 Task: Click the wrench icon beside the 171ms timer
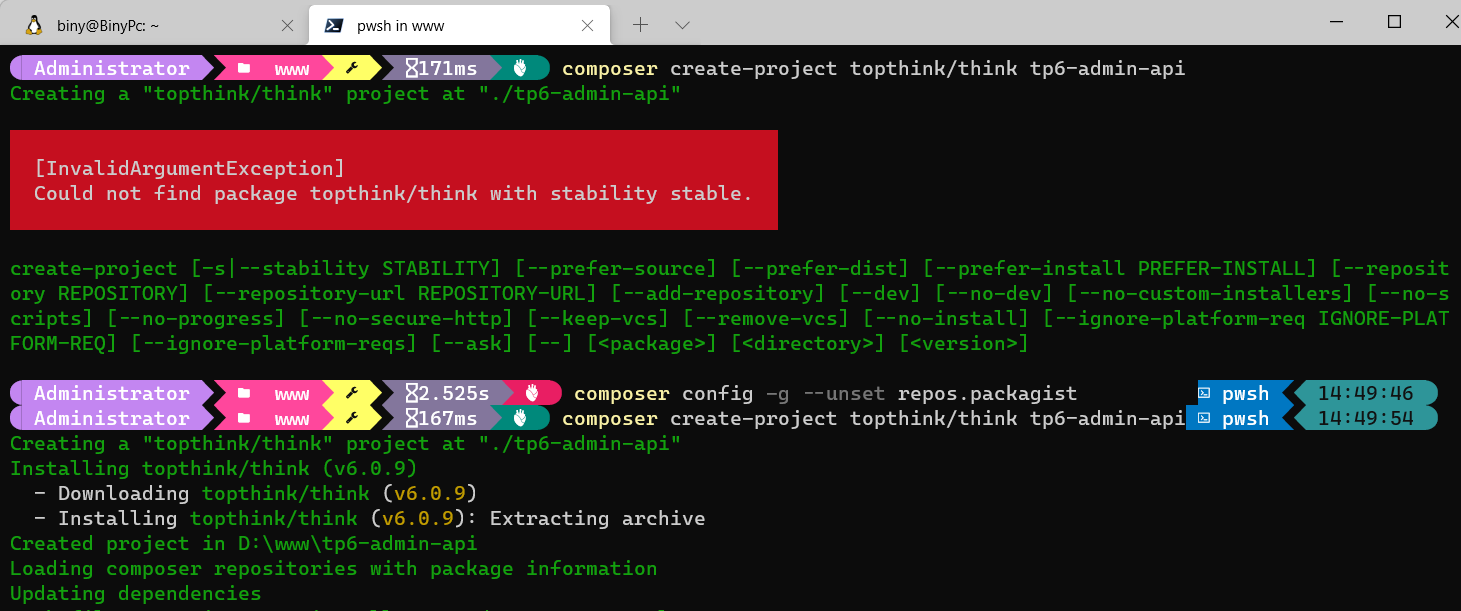(x=352, y=69)
